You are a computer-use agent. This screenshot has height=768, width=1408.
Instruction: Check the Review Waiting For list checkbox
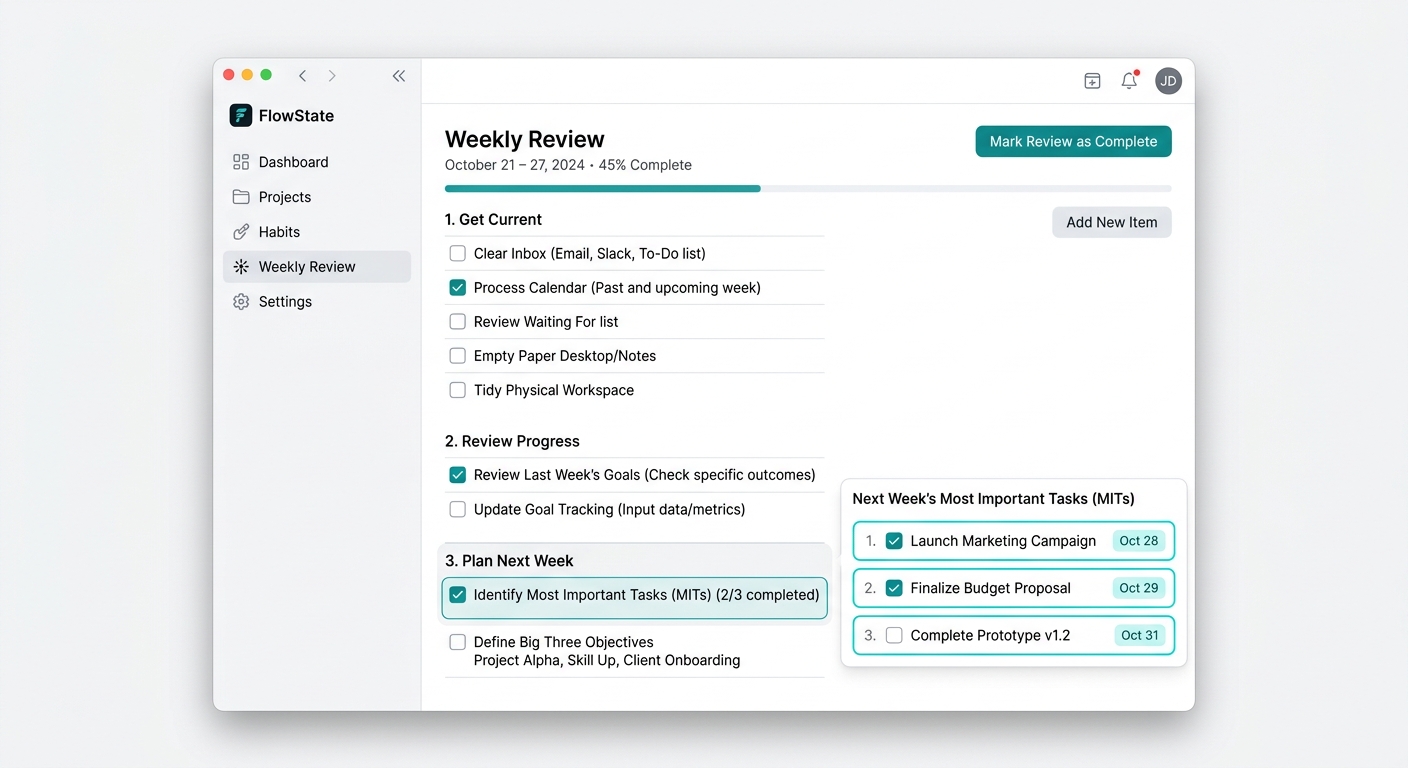[458, 322]
